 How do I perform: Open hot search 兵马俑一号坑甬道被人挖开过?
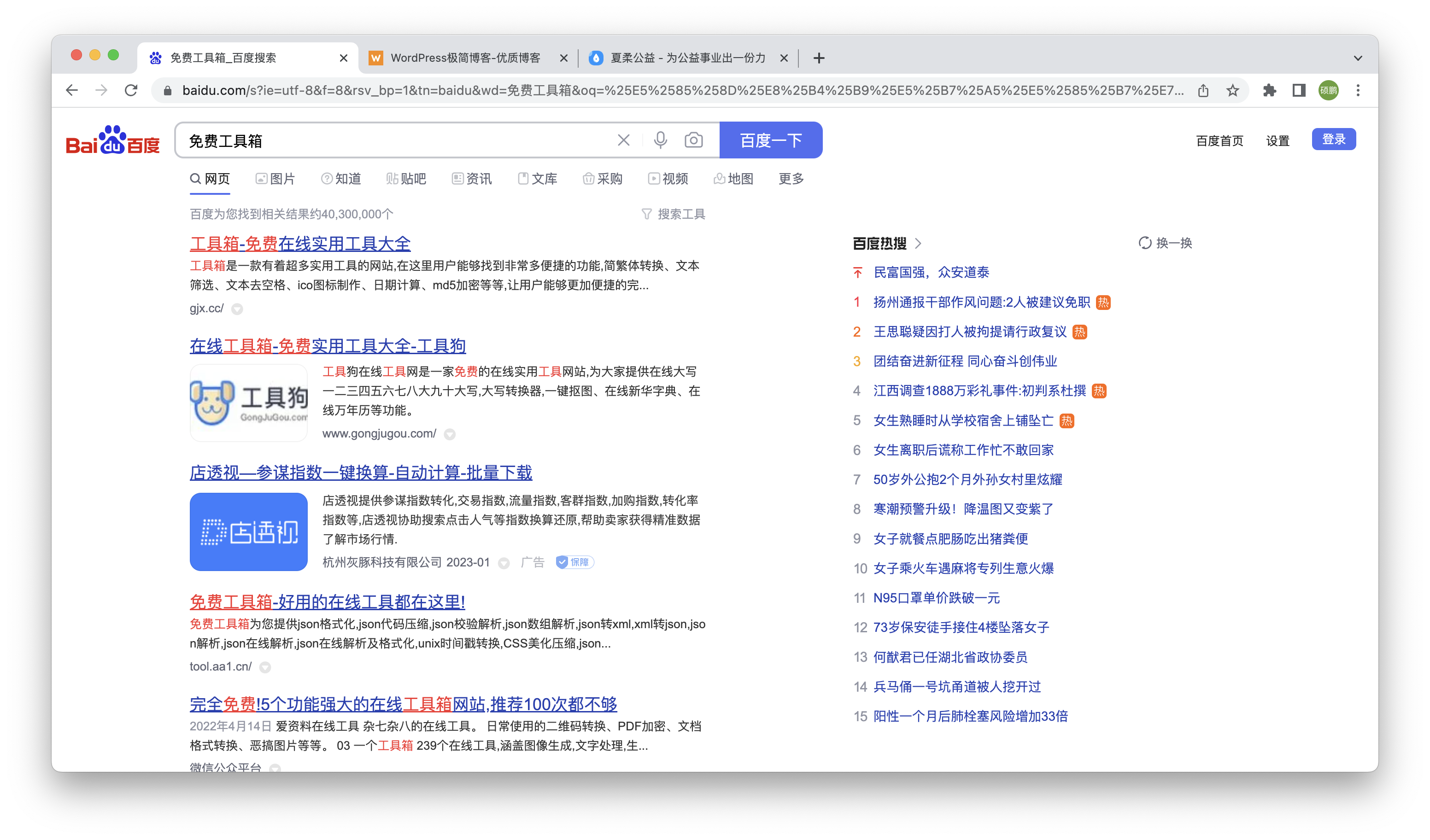pyautogui.click(x=957, y=687)
